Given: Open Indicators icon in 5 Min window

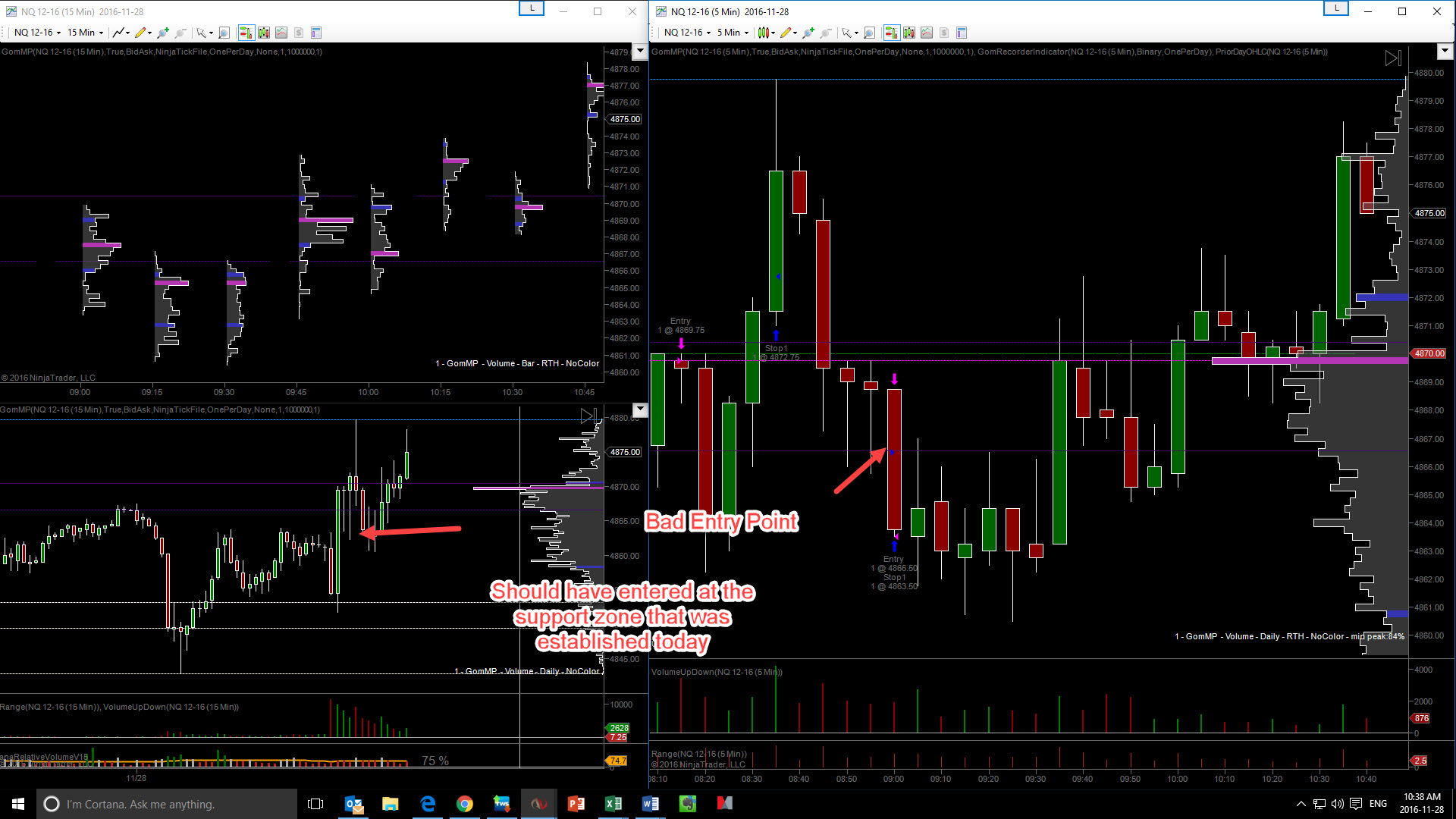Looking at the screenshot, I should pos(927,33).
